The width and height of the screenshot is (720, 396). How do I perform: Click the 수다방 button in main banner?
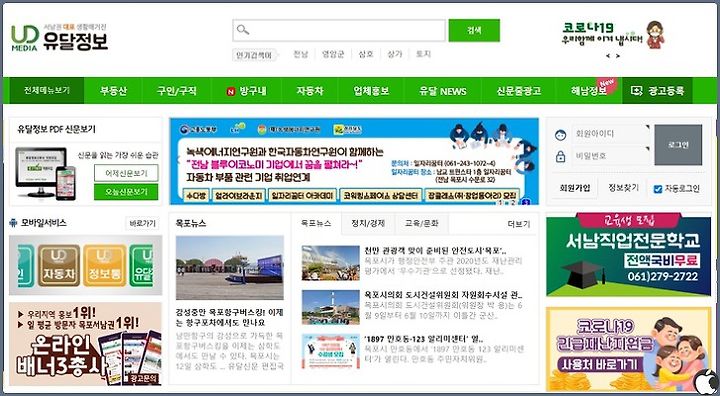[196, 196]
